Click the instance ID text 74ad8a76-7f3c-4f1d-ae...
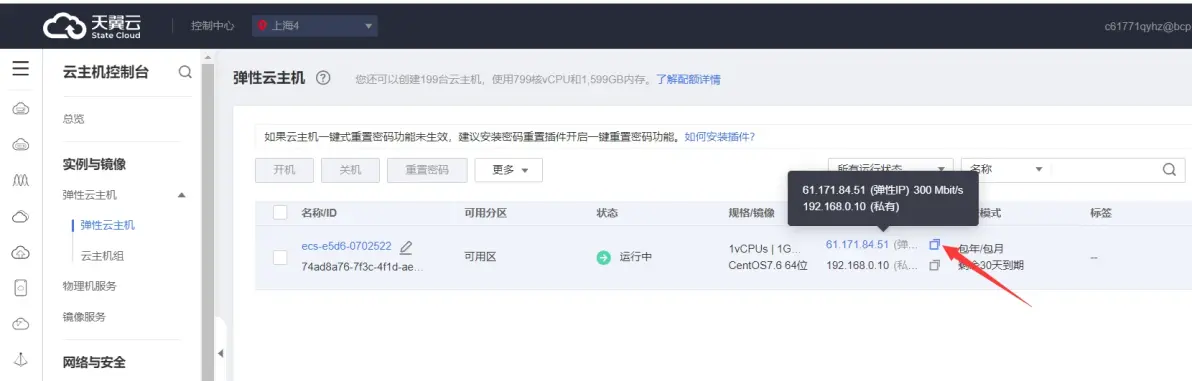The width and height of the screenshot is (1192, 381). (x=363, y=268)
